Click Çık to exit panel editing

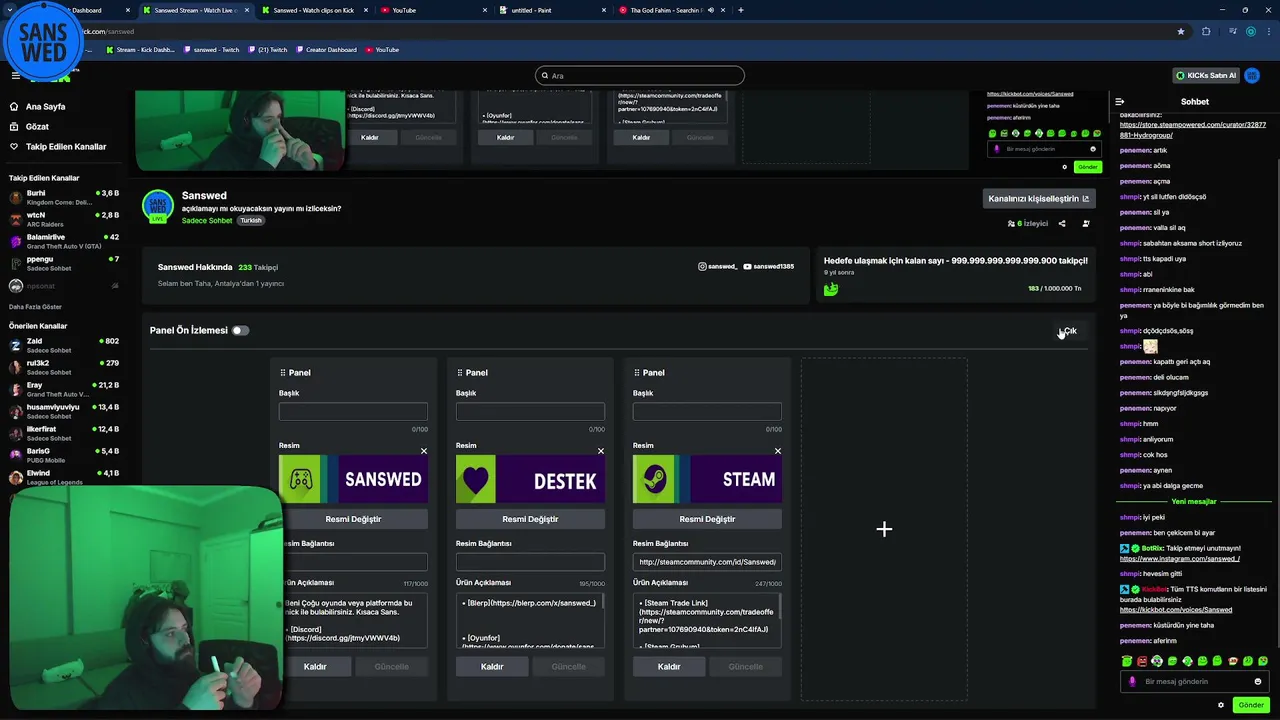coord(1070,331)
